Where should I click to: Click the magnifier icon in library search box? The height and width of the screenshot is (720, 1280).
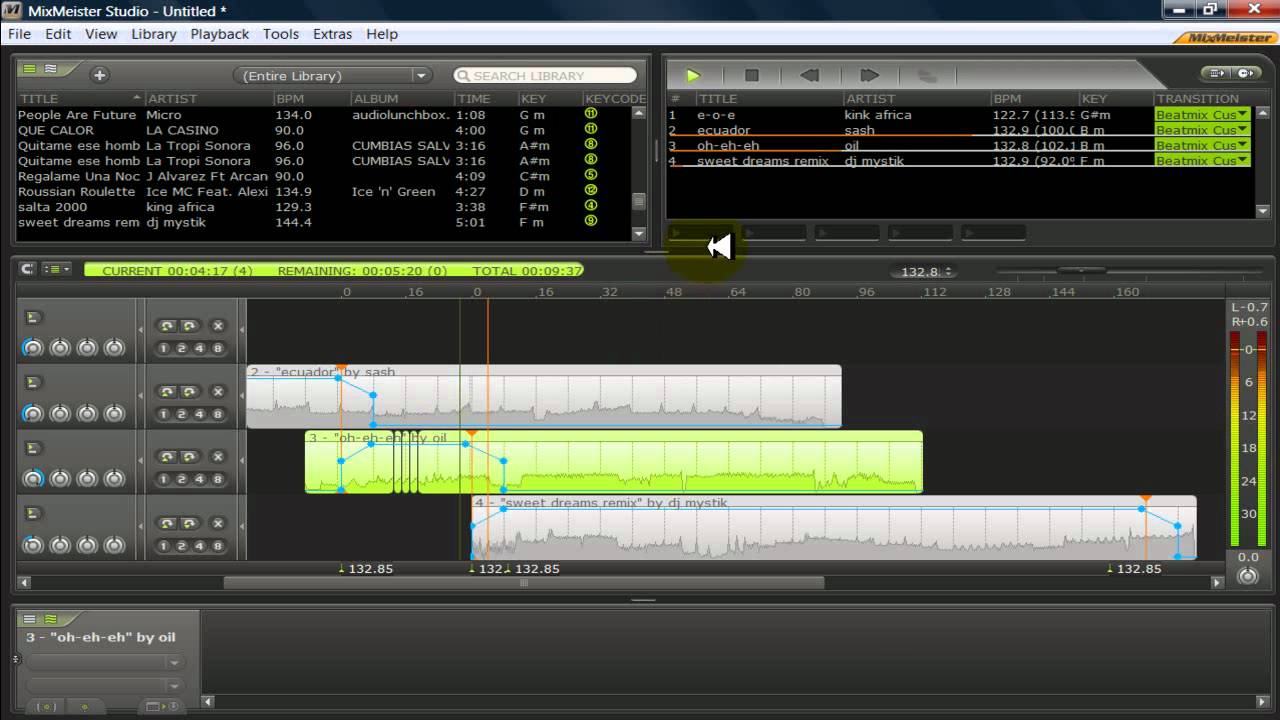463,75
